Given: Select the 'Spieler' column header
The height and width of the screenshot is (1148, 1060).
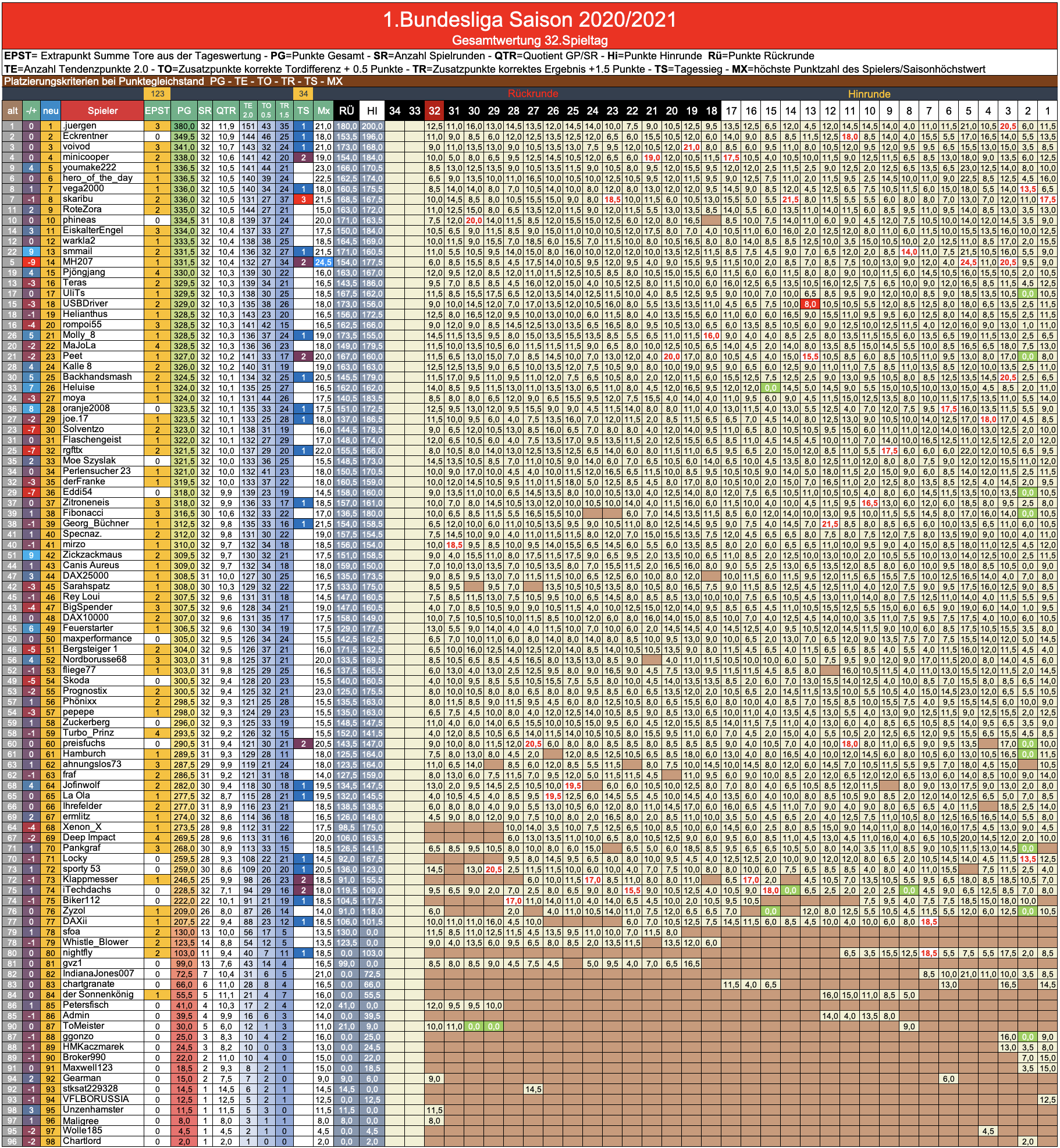Looking at the screenshot, I should [102, 110].
